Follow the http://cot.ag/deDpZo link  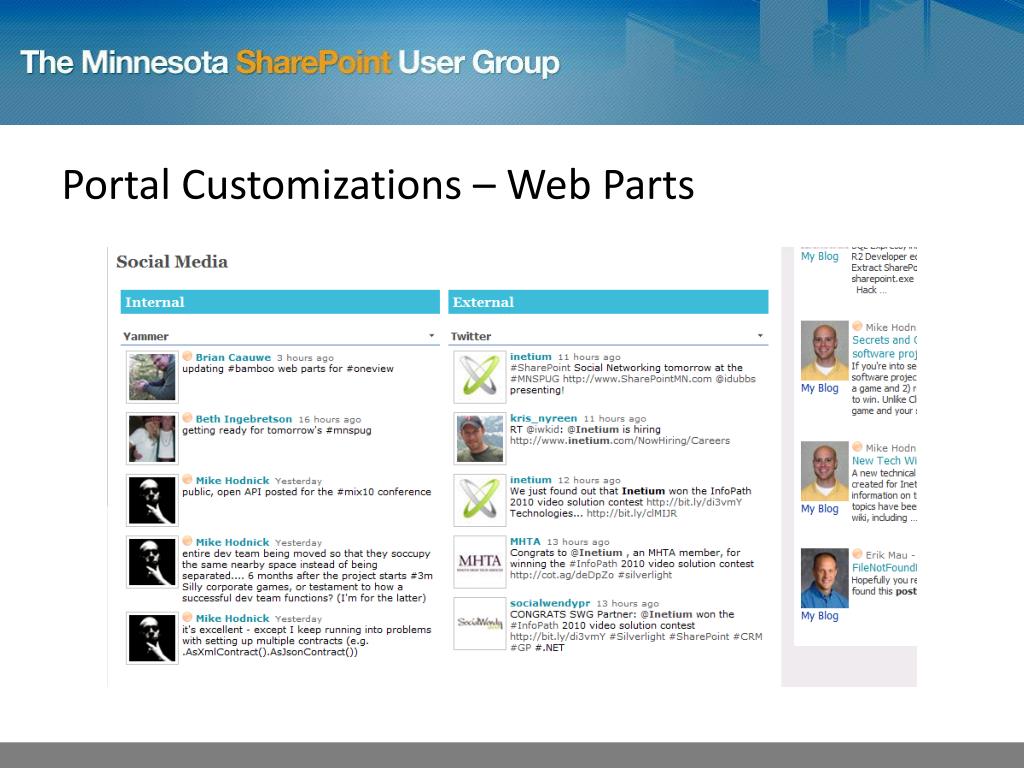[562, 575]
